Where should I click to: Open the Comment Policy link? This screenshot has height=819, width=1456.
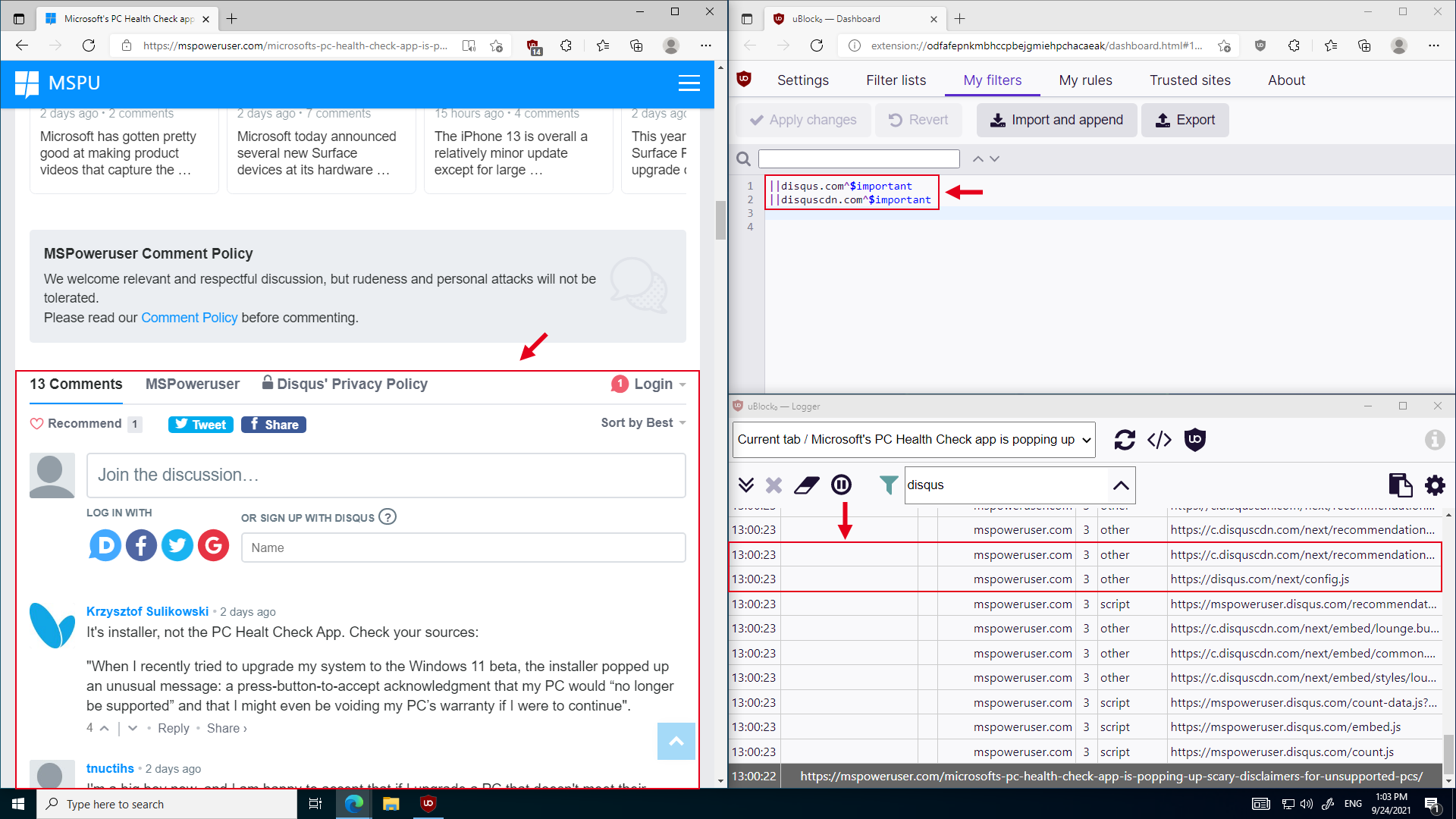coord(189,318)
